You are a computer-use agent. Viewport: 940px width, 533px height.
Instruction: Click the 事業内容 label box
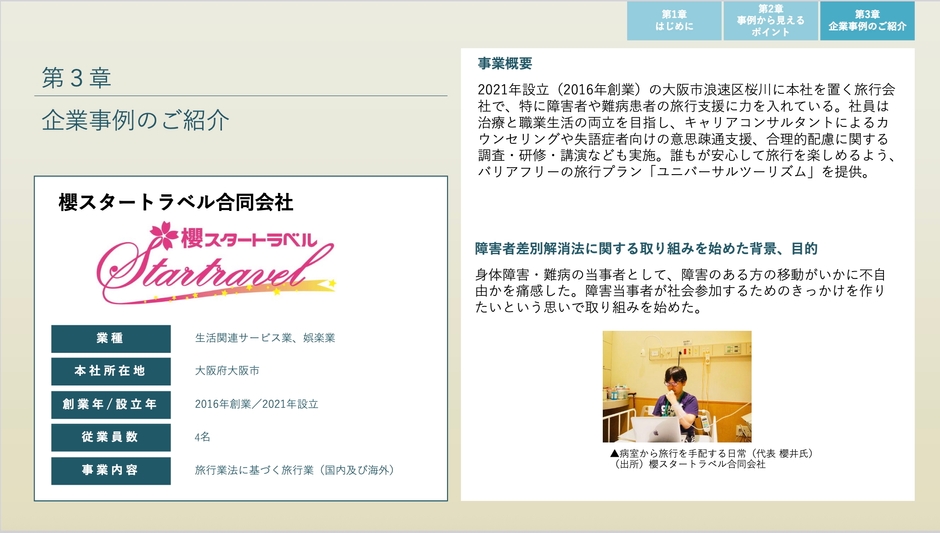click(x=111, y=471)
